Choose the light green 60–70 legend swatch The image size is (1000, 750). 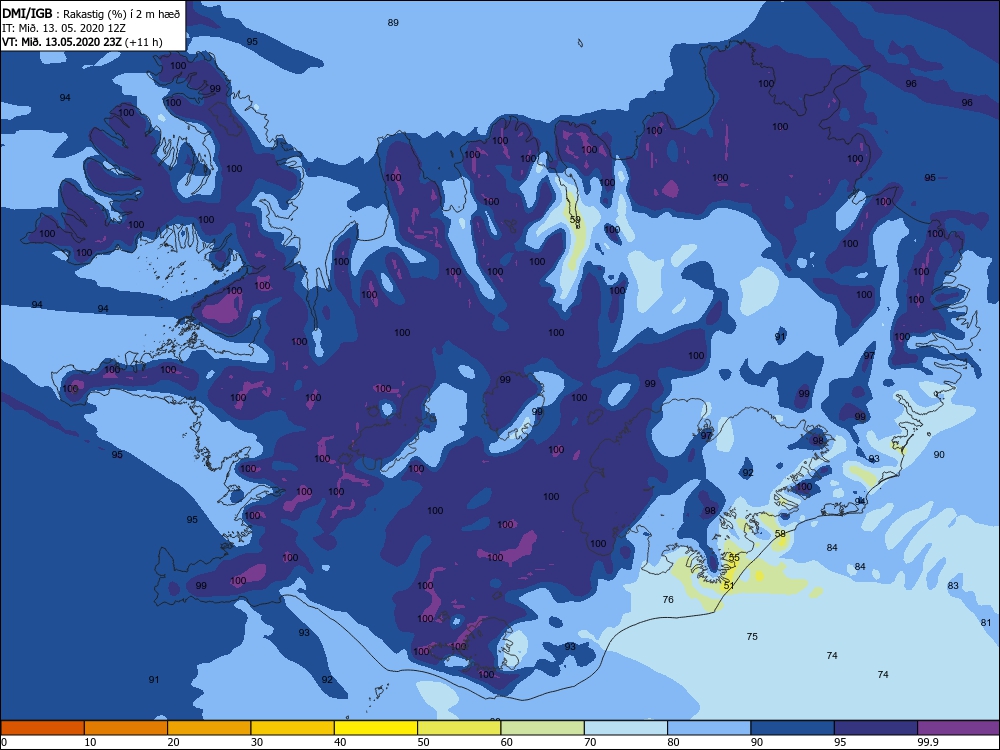[543, 728]
